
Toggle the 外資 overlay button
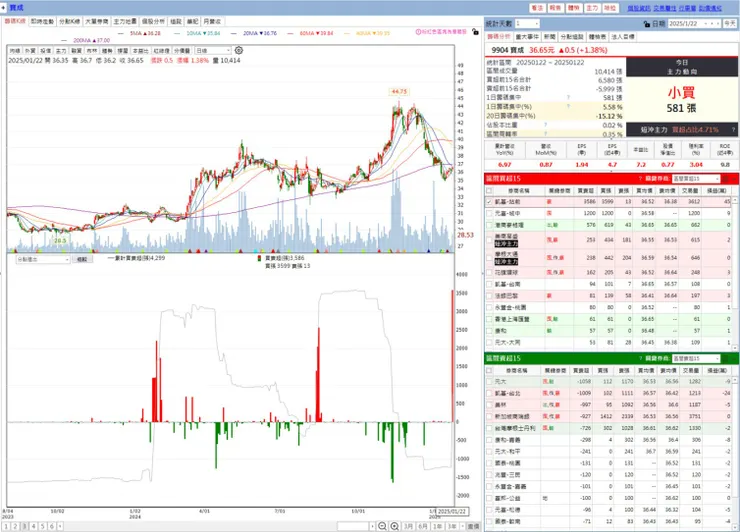point(30,51)
